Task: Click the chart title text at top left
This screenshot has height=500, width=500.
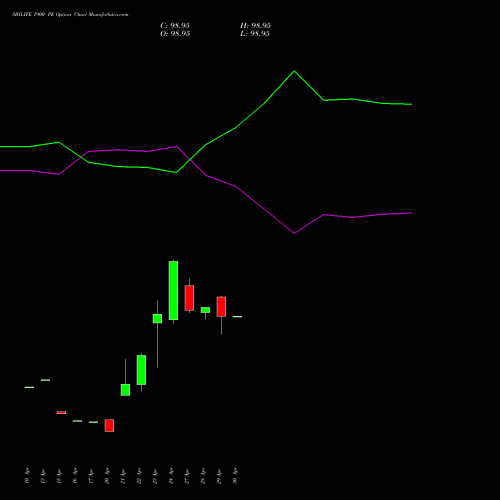Action: [x=70, y=15]
